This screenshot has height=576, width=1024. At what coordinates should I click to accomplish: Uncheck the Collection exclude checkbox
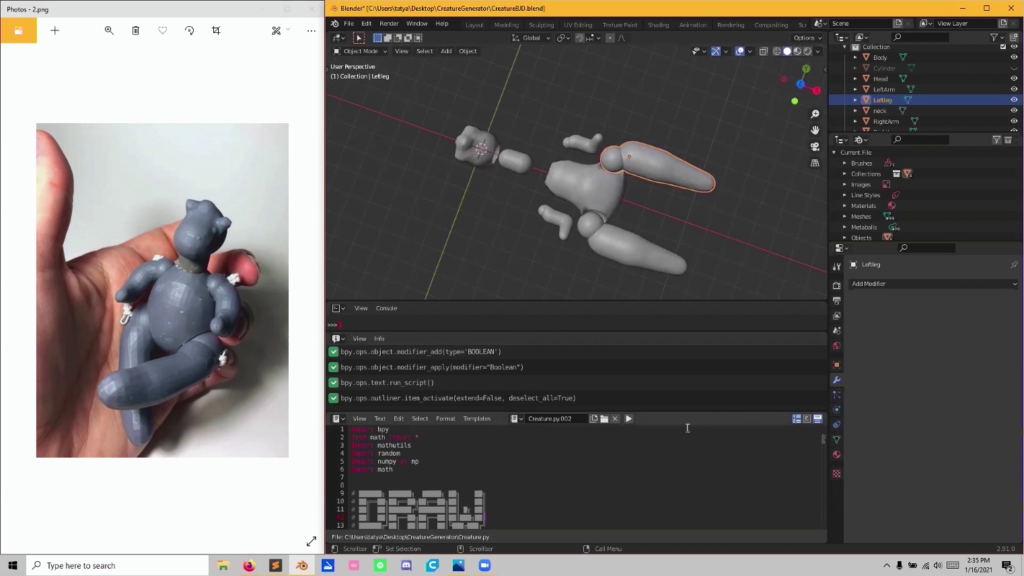(1003, 47)
